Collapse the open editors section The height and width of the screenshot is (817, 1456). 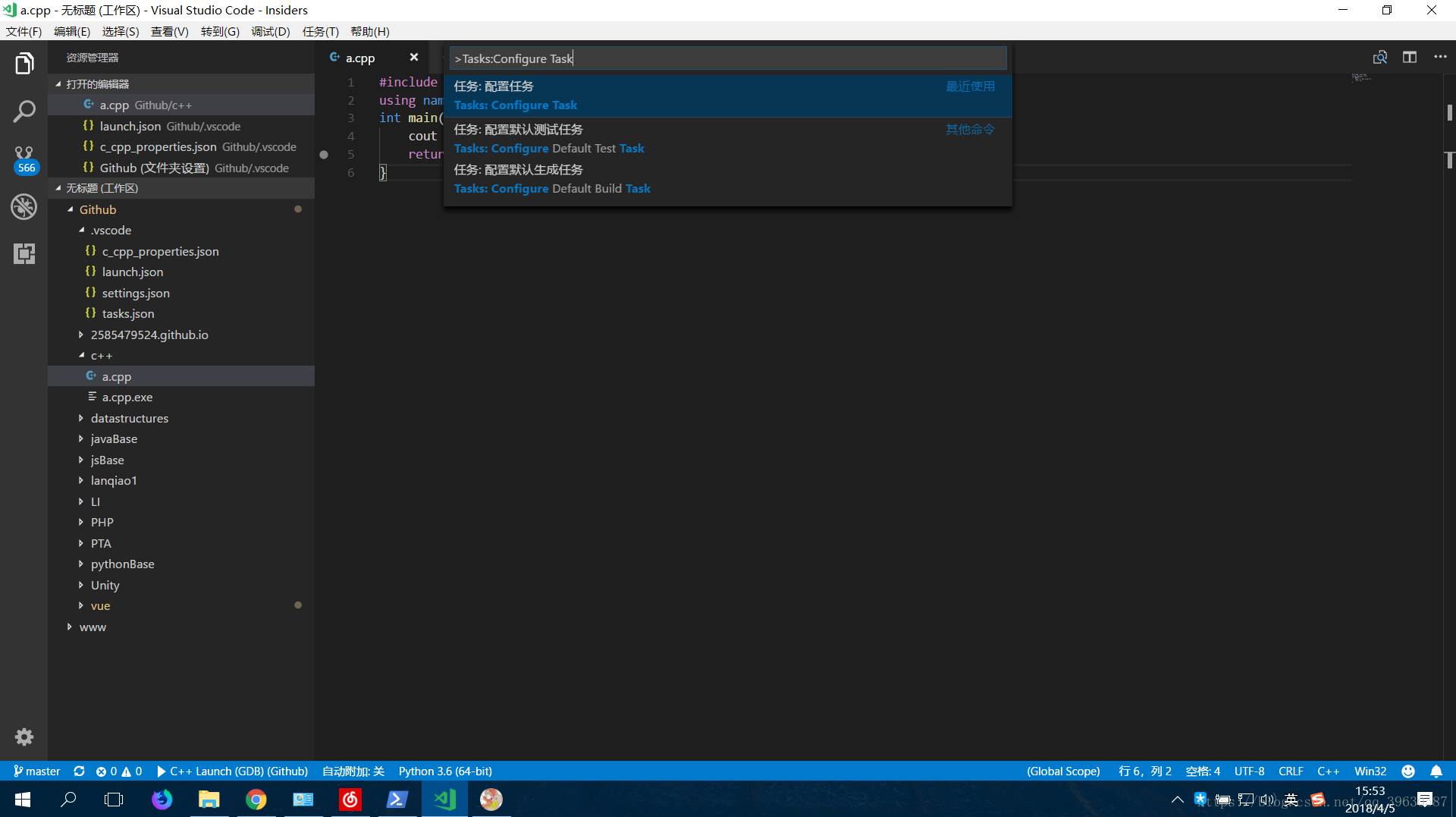coord(181,84)
